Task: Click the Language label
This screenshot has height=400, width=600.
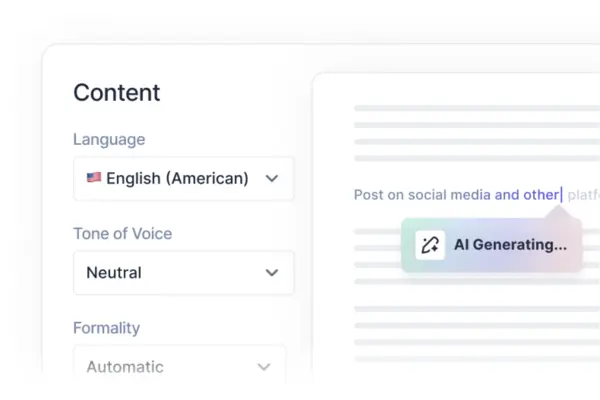Action: click(109, 139)
